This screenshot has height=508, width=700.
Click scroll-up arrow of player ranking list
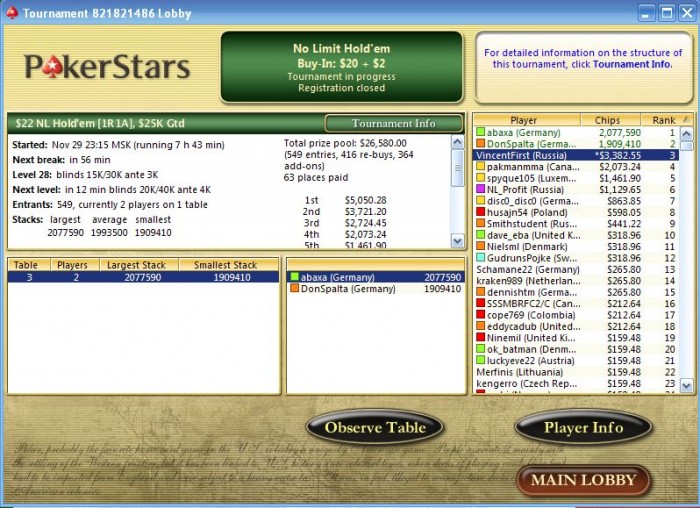686,133
